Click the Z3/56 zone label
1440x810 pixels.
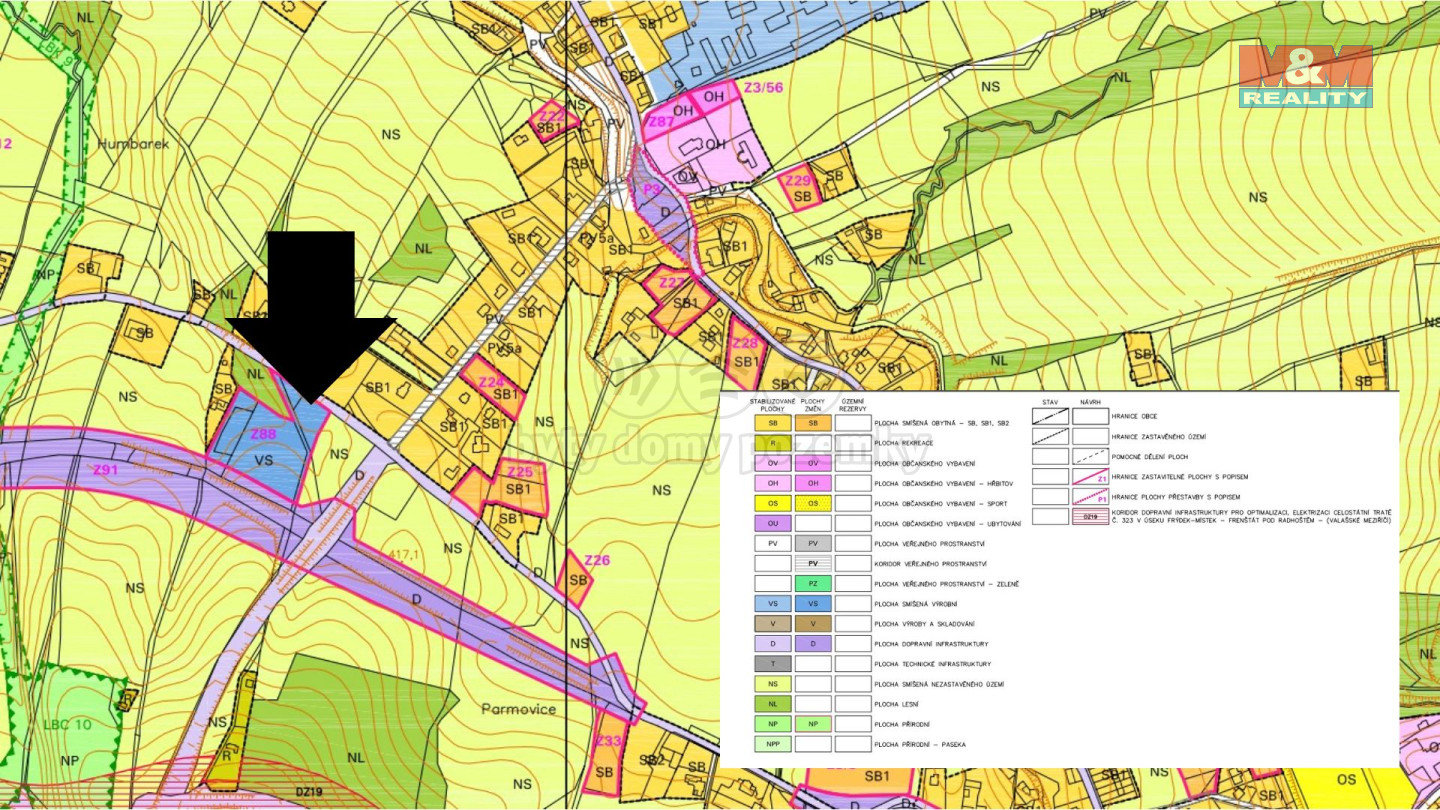(x=763, y=88)
